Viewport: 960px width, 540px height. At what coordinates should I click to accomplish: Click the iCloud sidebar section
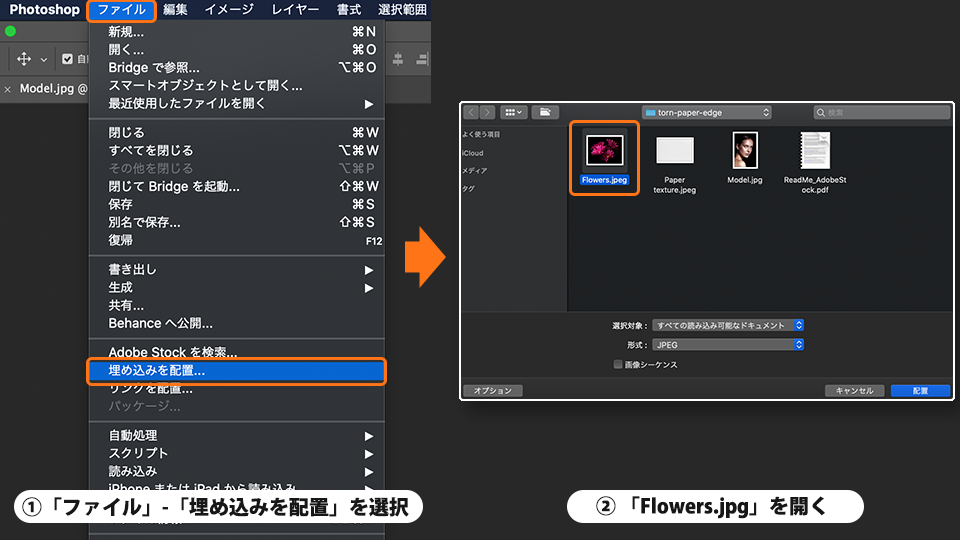(x=473, y=153)
